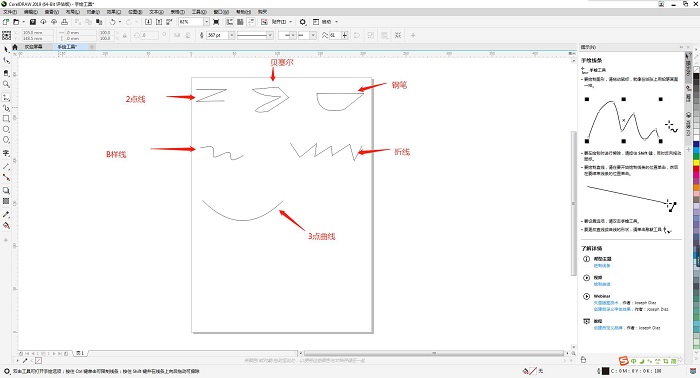Click the Save disk icon
The width and height of the screenshot is (700, 378).
(33, 22)
